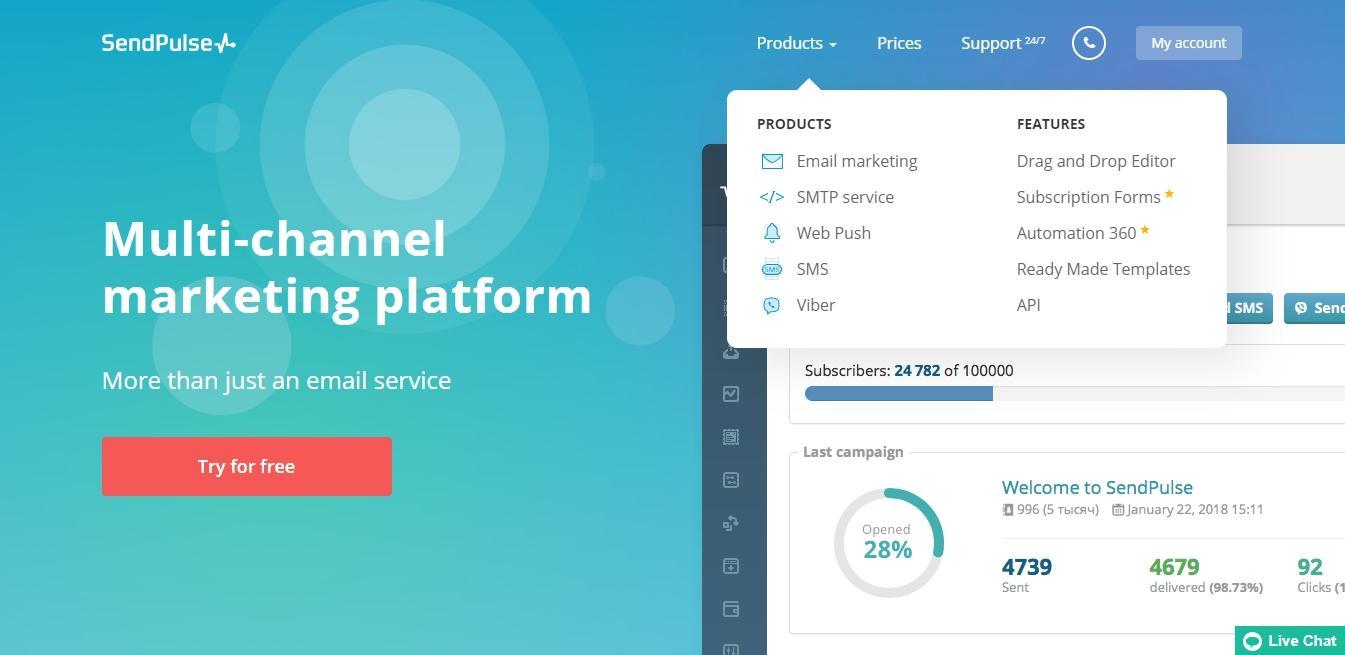Image resolution: width=1345 pixels, height=655 pixels.
Task: Click the 4679 delivered value
Action: coord(1174,567)
